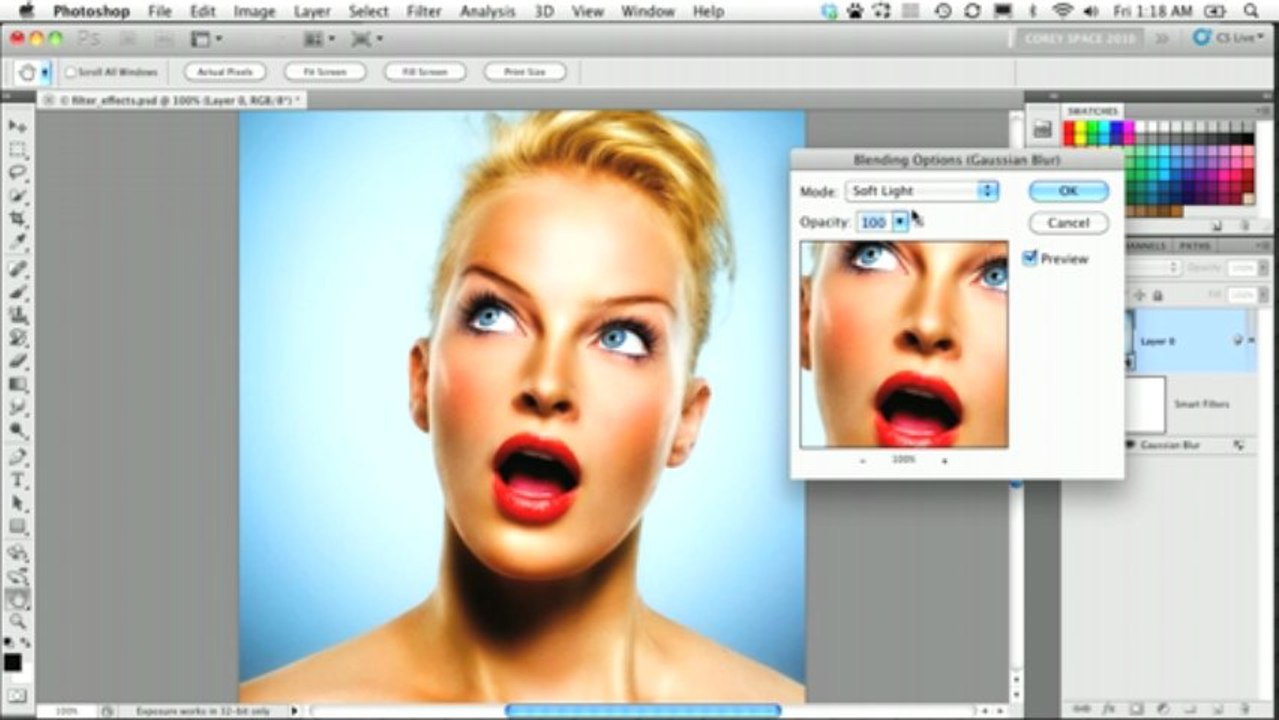This screenshot has width=1279, height=720.
Task: Select the Gradient tool
Action: 17,385
